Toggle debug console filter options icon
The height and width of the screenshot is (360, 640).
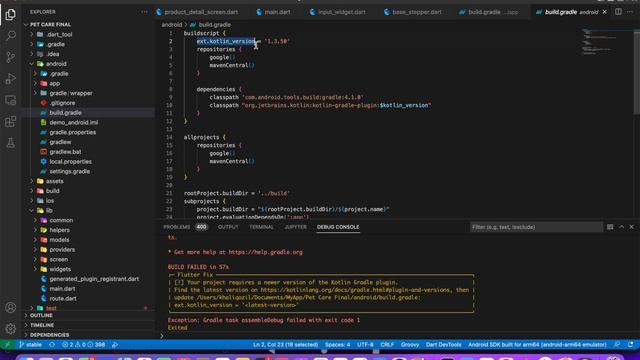click(610, 227)
